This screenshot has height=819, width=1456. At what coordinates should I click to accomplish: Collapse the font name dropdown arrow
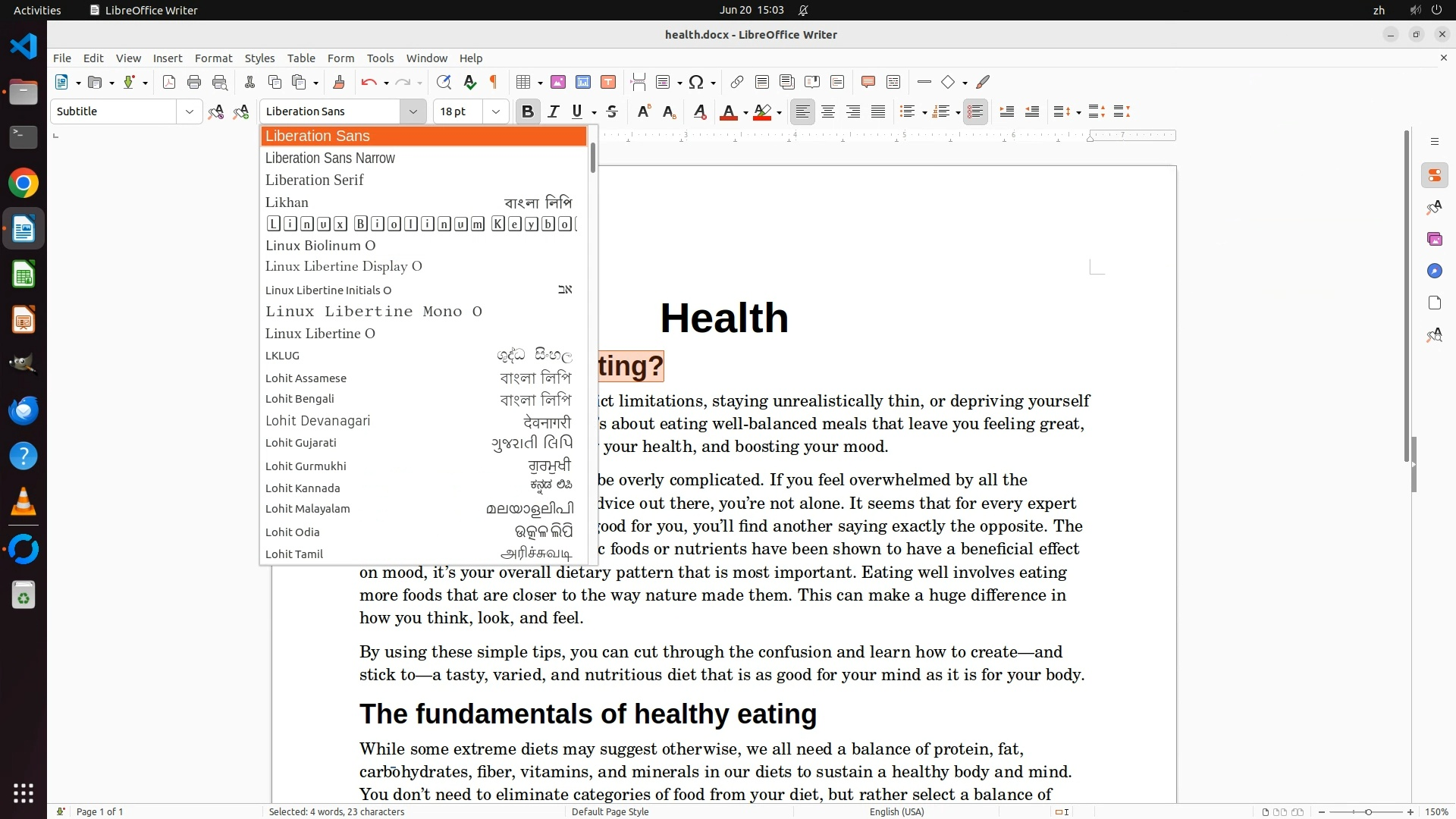pos(413,111)
